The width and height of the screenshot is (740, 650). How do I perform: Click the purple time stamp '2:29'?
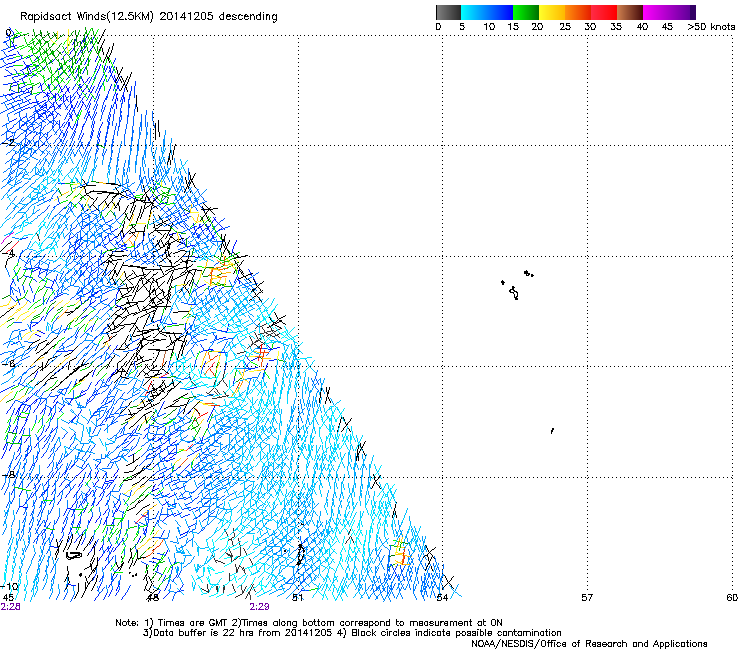point(260,607)
